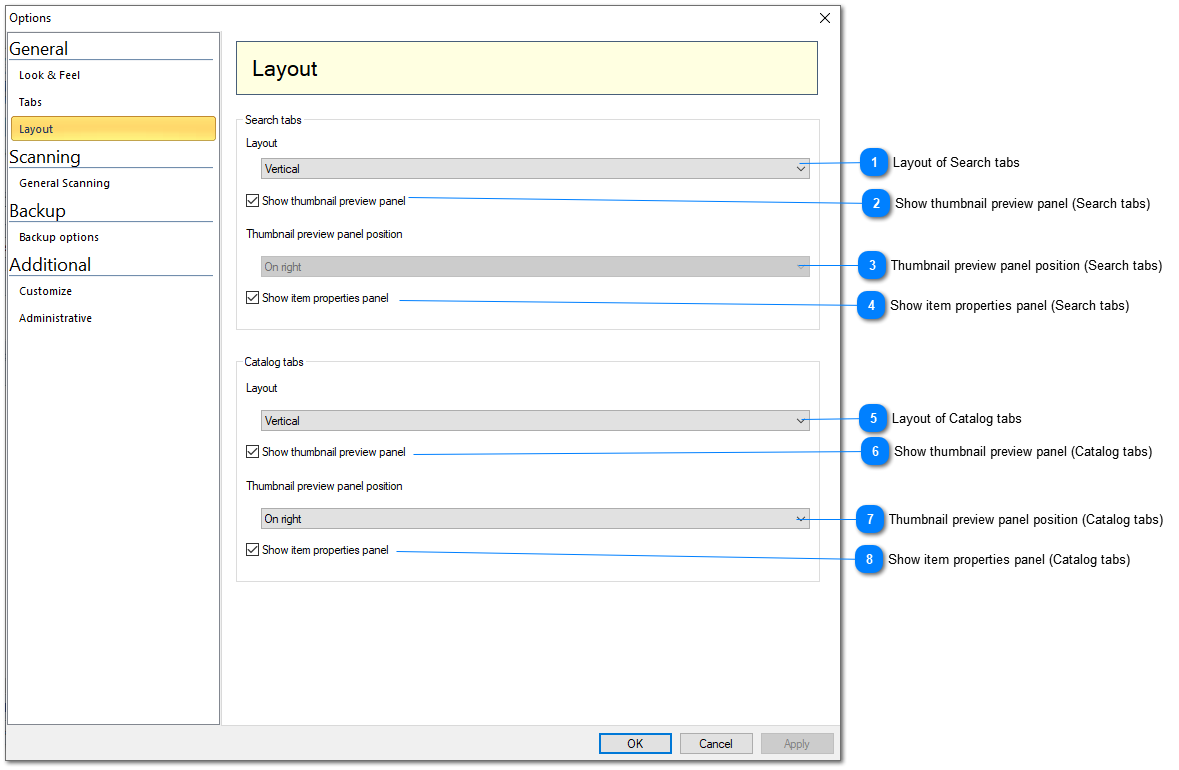Expand the Search tabs Layout dropdown
Screen dimensions: 1179x770
click(534, 169)
